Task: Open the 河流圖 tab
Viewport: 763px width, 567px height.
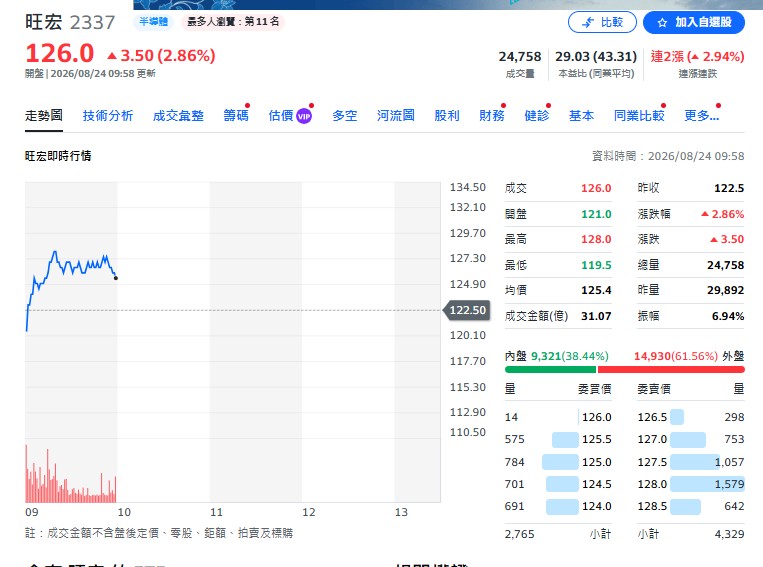Action: click(x=396, y=116)
